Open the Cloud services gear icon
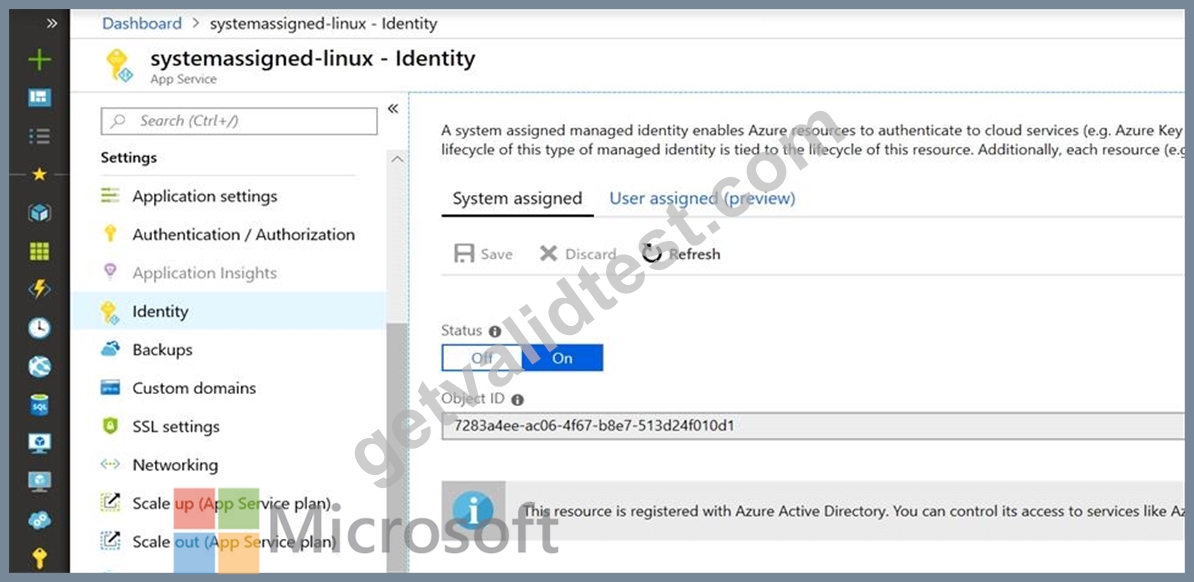The image size is (1194, 582). [x=39, y=520]
